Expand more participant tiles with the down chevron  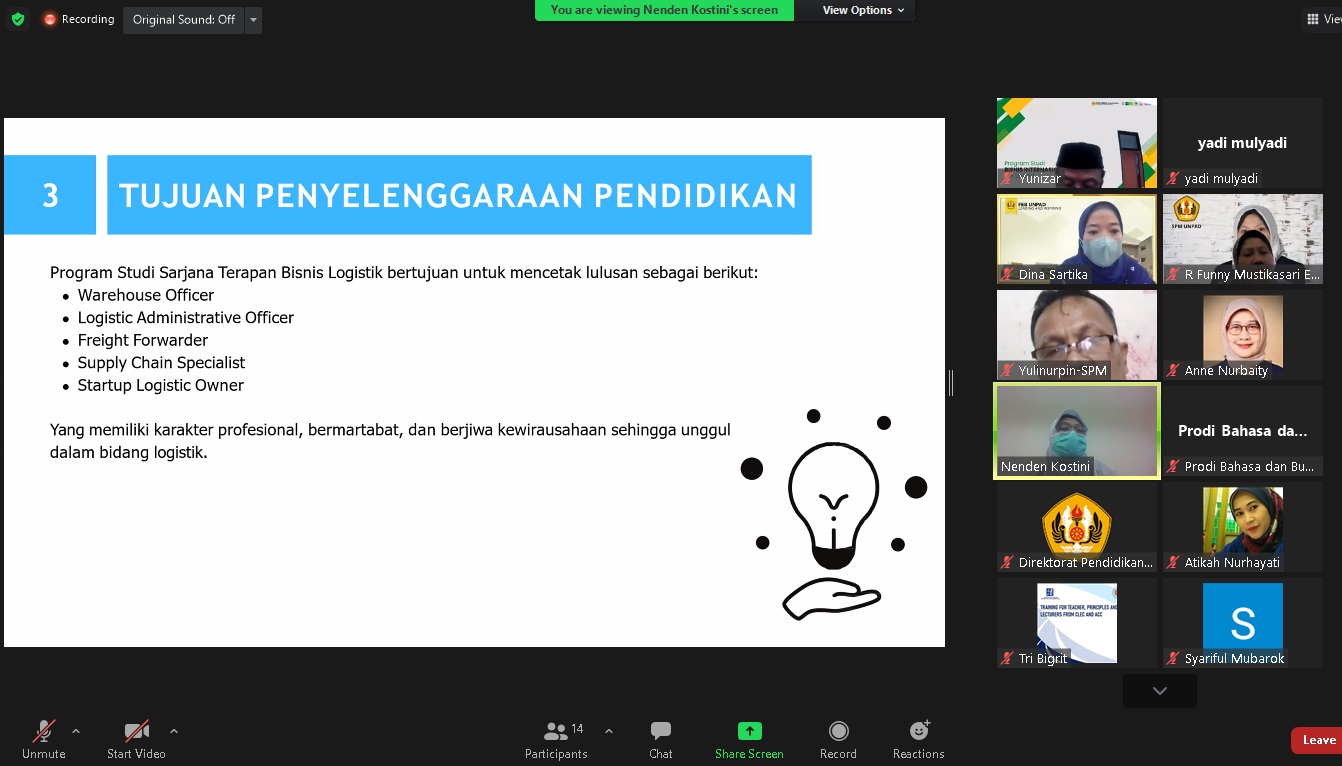(x=1158, y=690)
